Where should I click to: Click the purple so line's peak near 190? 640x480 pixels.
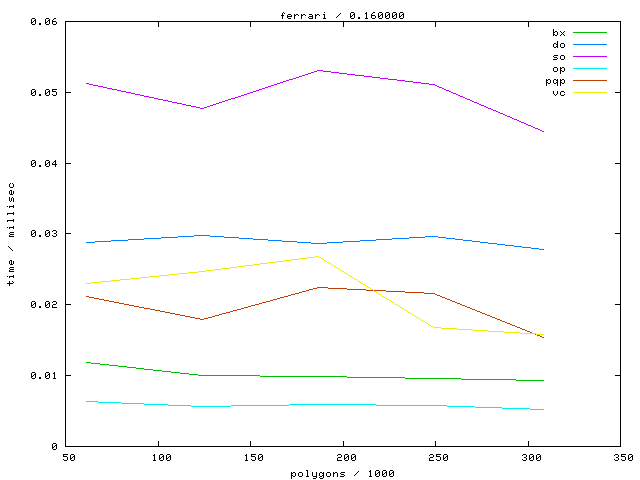tap(318, 70)
